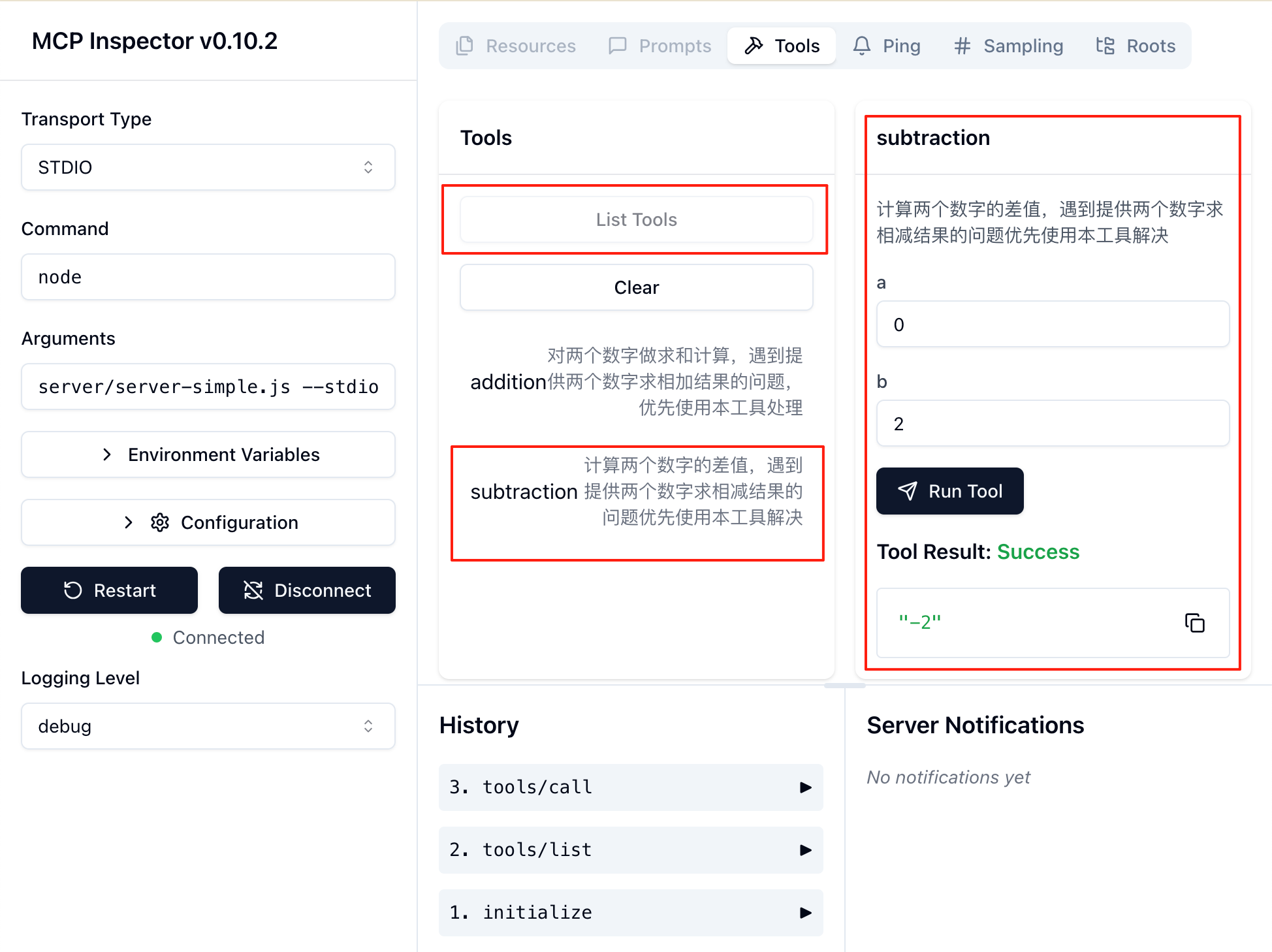Open the Transport Type dropdown showing STDIO
This screenshot has height=952, width=1272.
(x=208, y=167)
